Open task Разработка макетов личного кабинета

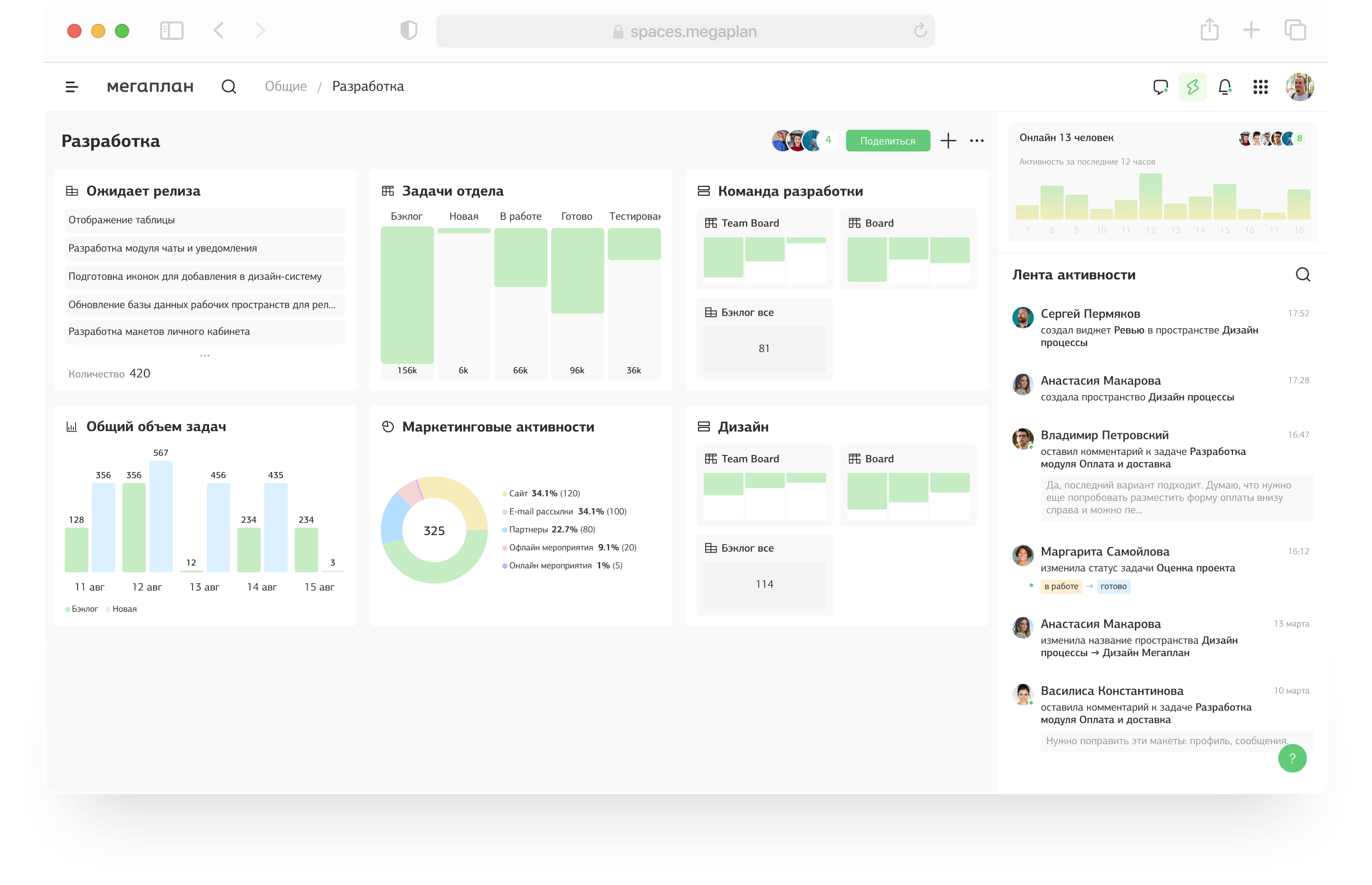point(204,332)
